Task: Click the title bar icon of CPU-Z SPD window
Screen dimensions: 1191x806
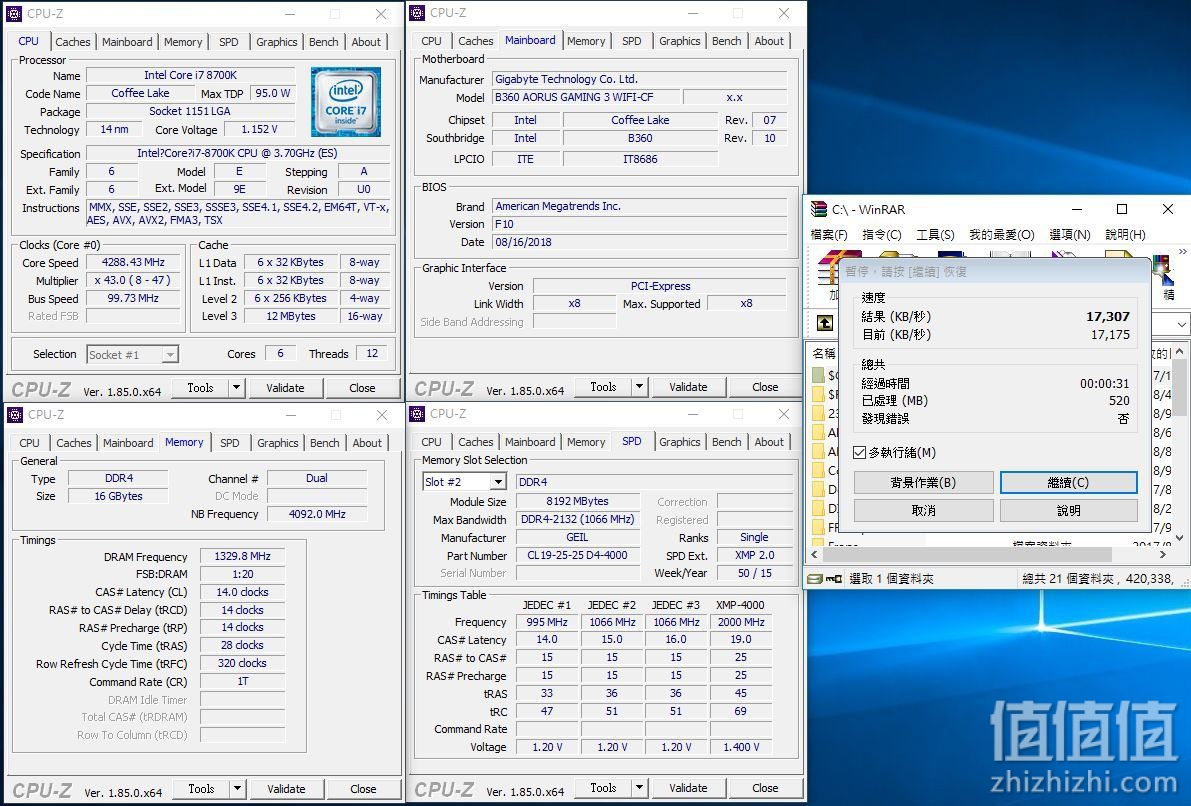Action: click(416, 414)
